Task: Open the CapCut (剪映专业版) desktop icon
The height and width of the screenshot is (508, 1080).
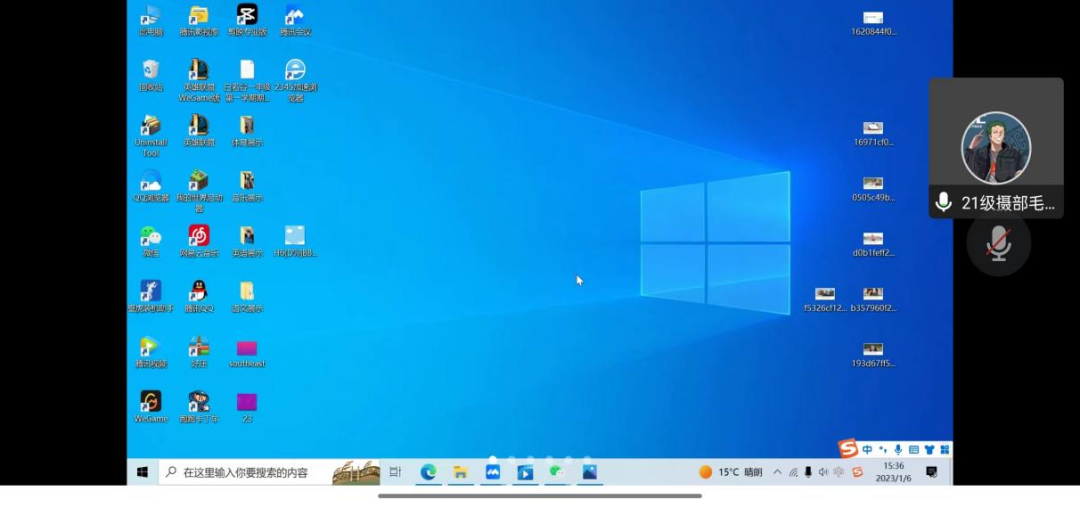Action: click(247, 16)
